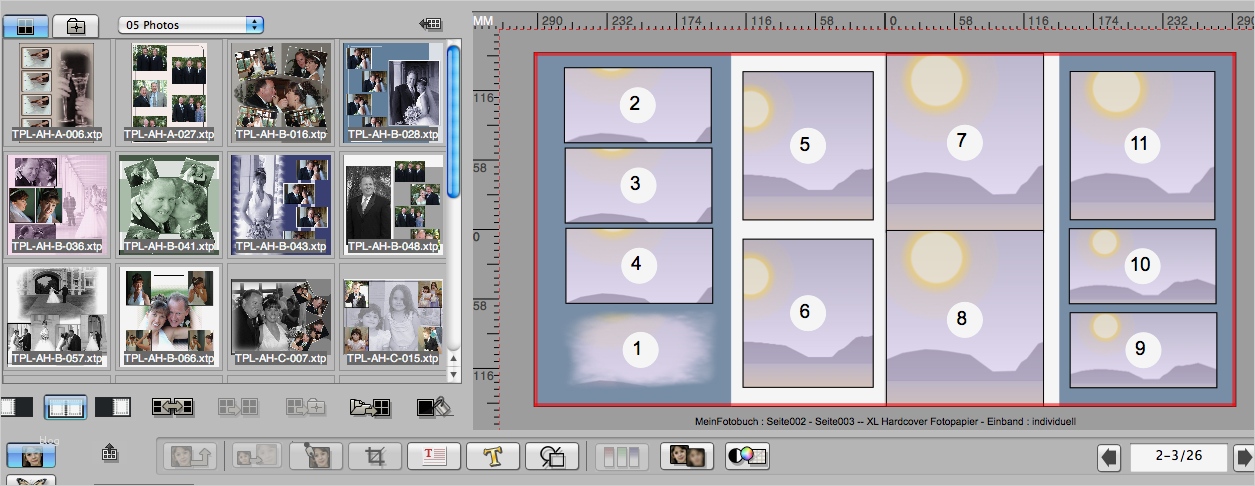1255x486 pixels.
Task: Select photo placeholder 3
Action: (638, 185)
